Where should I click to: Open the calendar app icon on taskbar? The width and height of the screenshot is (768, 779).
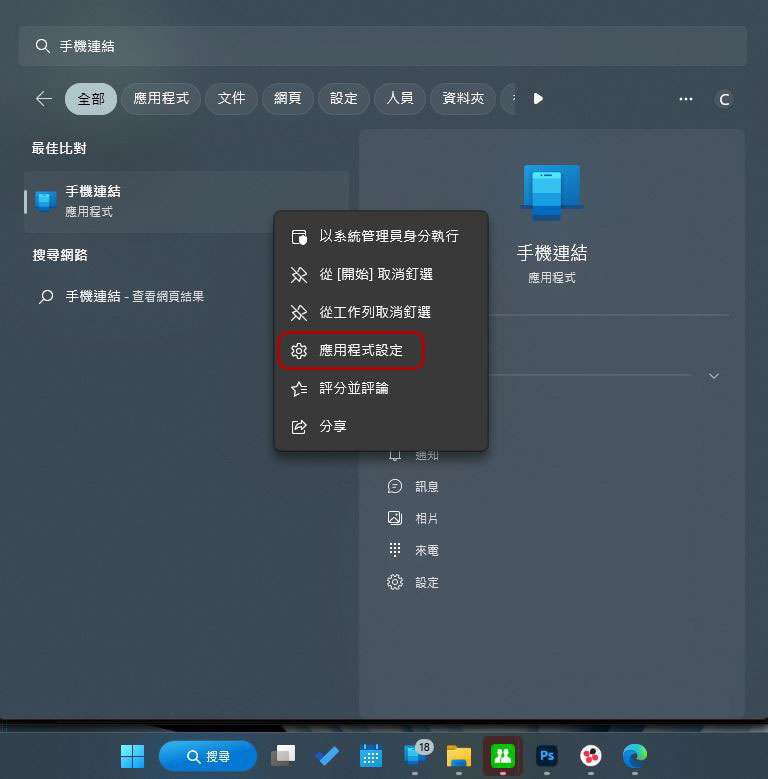click(371, 756)
